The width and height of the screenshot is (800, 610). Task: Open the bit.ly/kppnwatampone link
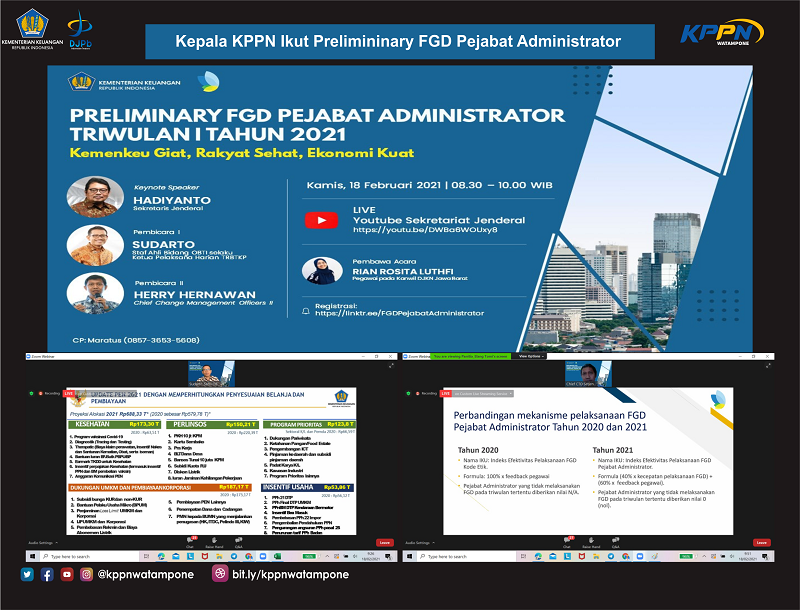290,575
